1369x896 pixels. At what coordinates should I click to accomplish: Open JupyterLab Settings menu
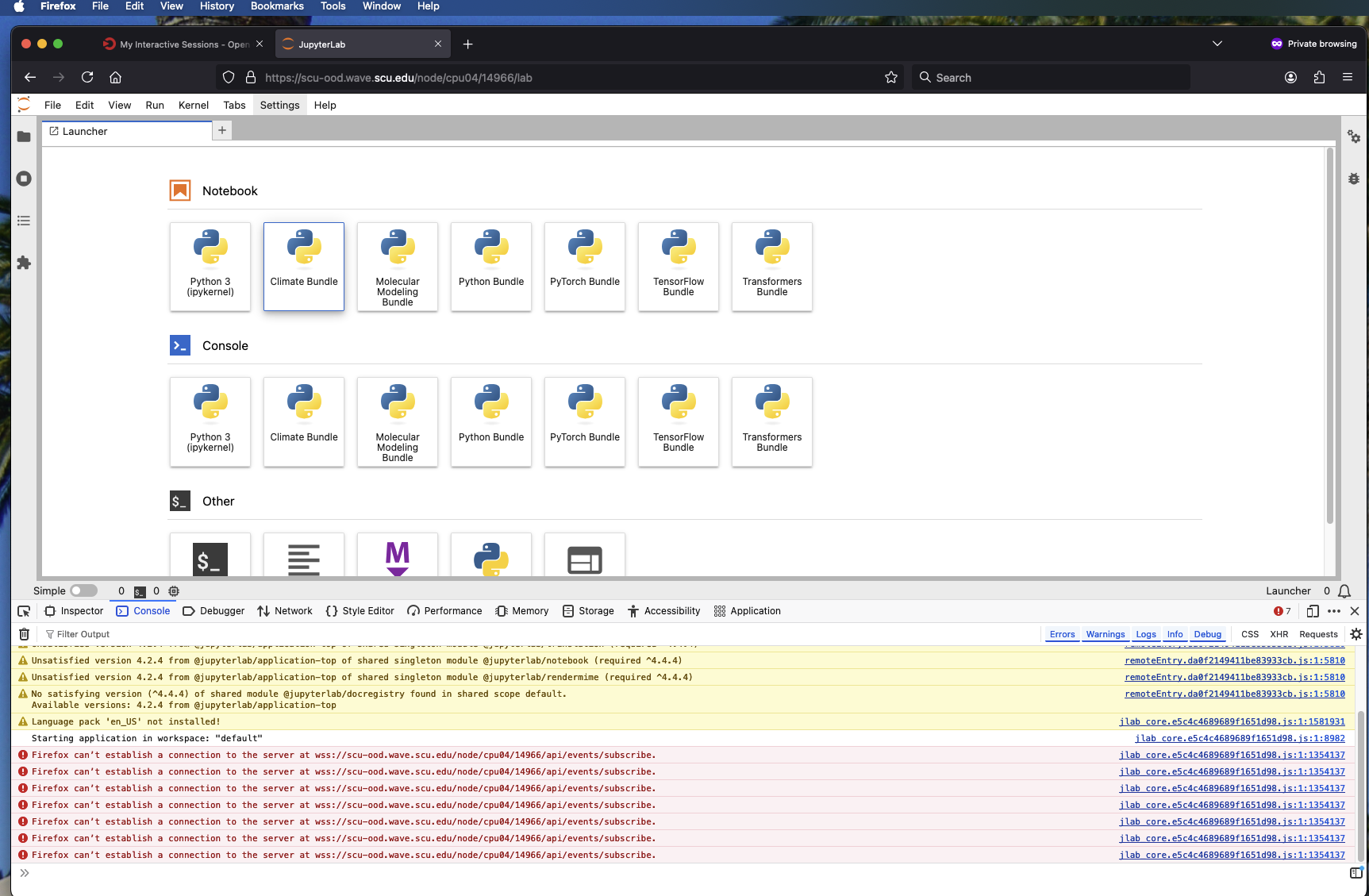[x=280, y=105]
